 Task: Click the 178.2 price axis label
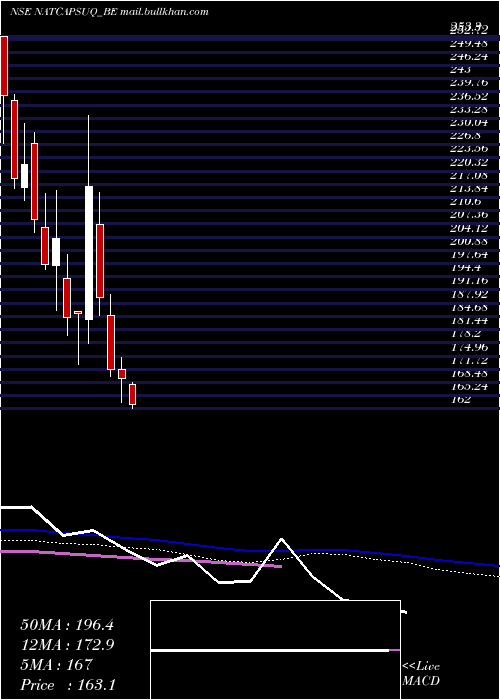tap(465, 333)
